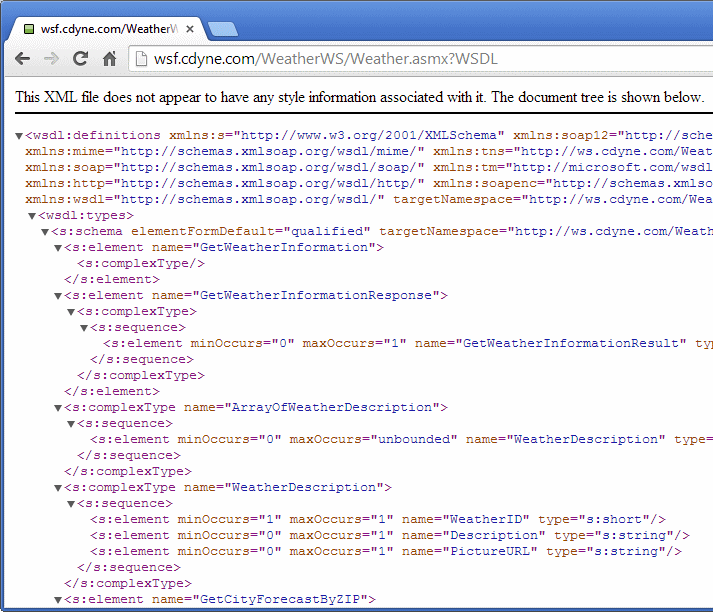Click the tab favicon for wsf.cdyne.com
The width and height of the screenshot is (713, 612).
point(29,29)
